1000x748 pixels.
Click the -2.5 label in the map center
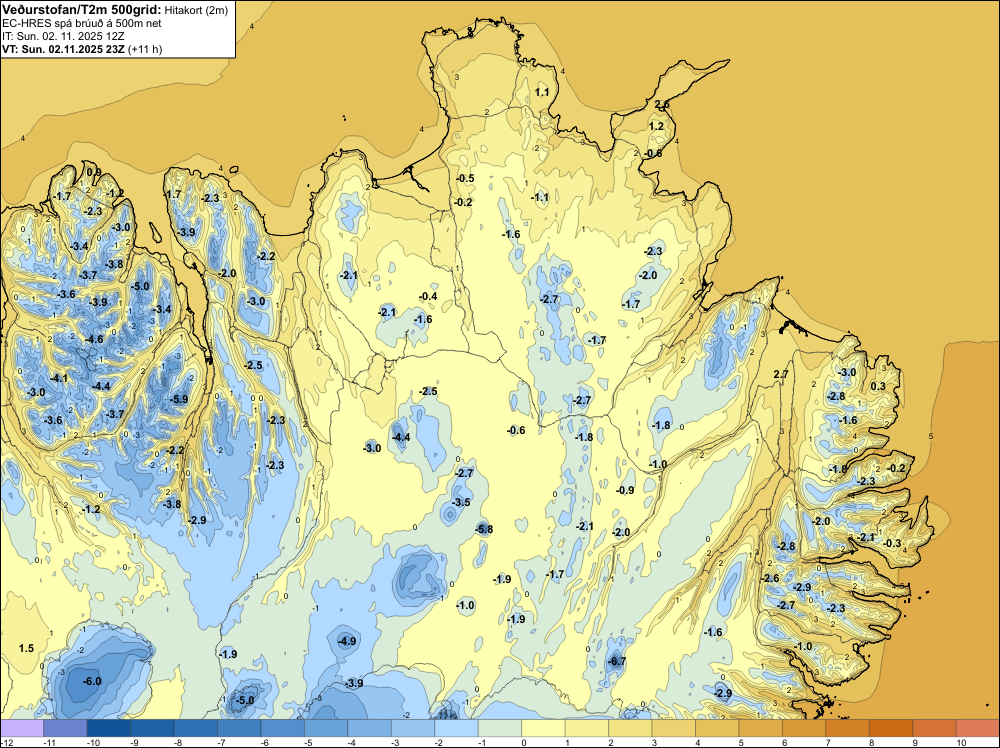[428, 391]
